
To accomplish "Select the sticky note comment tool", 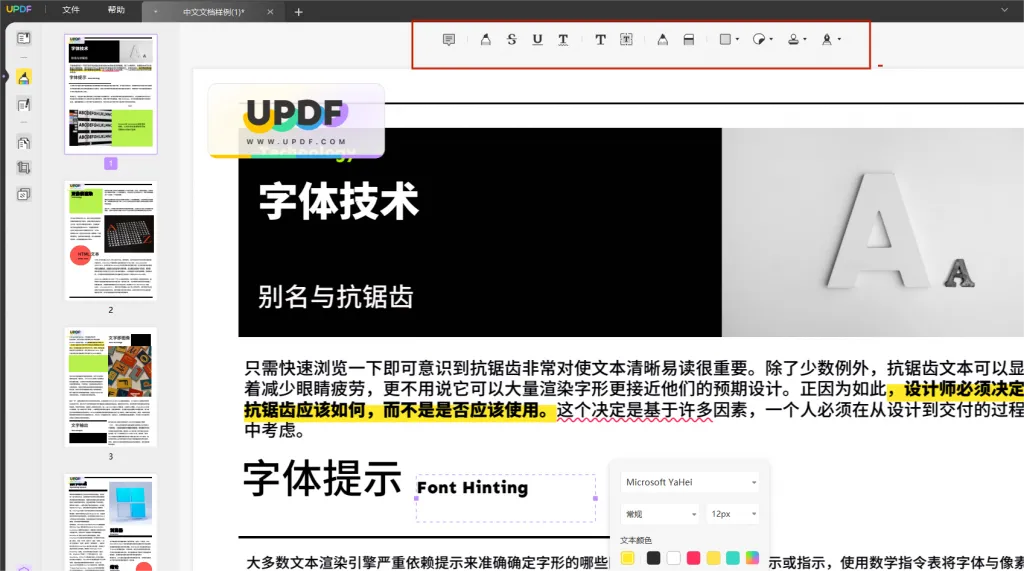I will coord(449,40).
